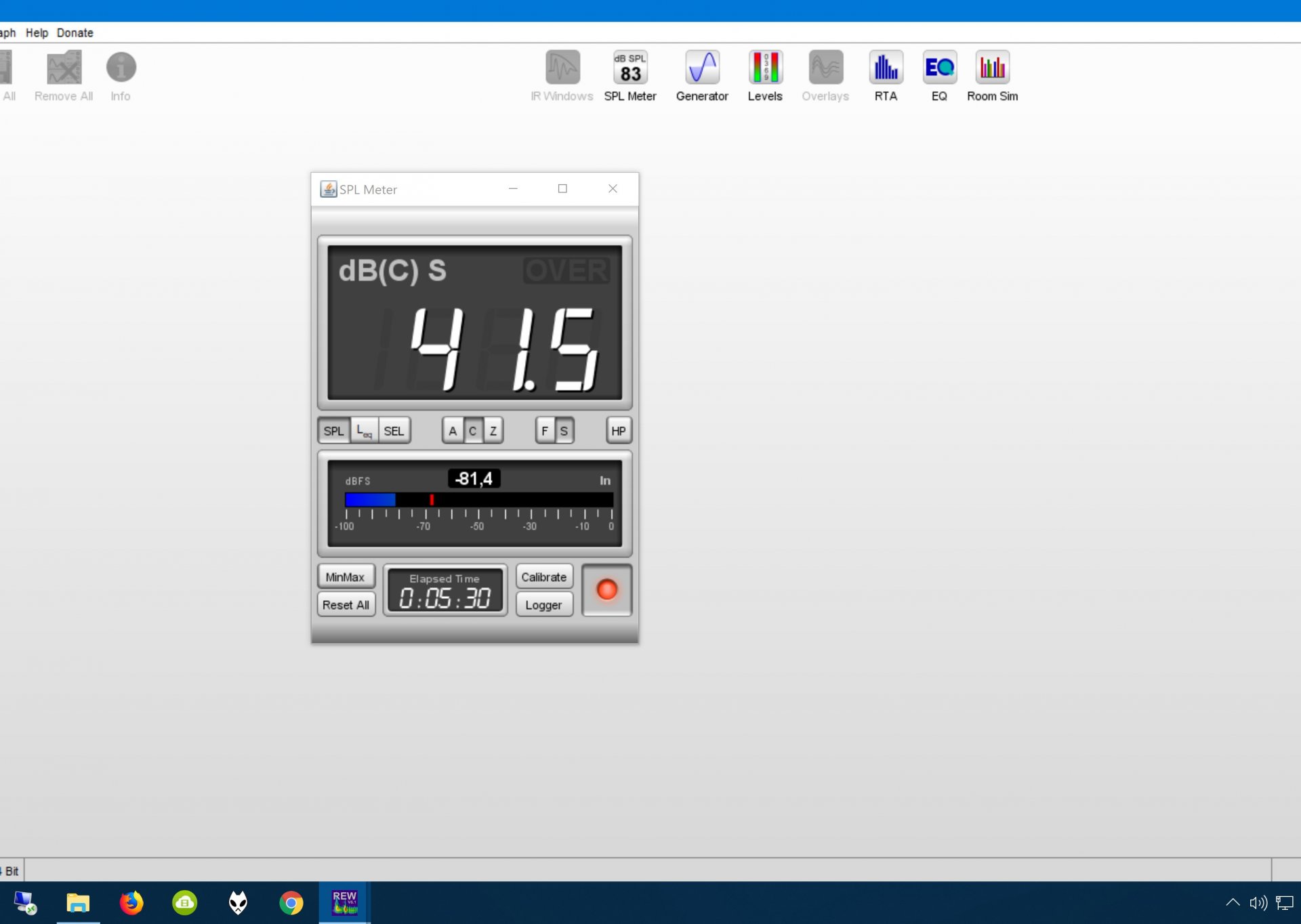Open the RTA analyzer icon
Screen dimensions: 1301x924
(886, 68)
